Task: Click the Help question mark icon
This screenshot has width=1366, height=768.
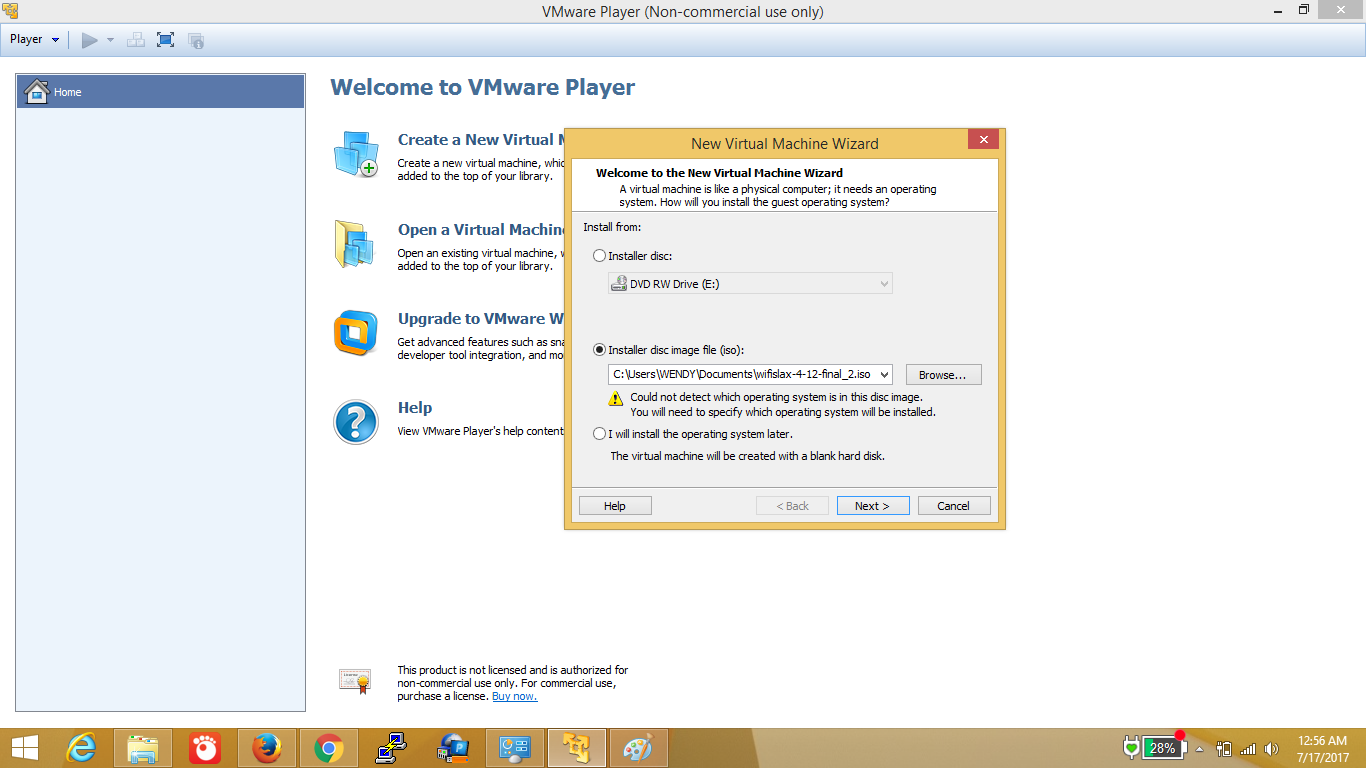Action: tap(356, 422)
